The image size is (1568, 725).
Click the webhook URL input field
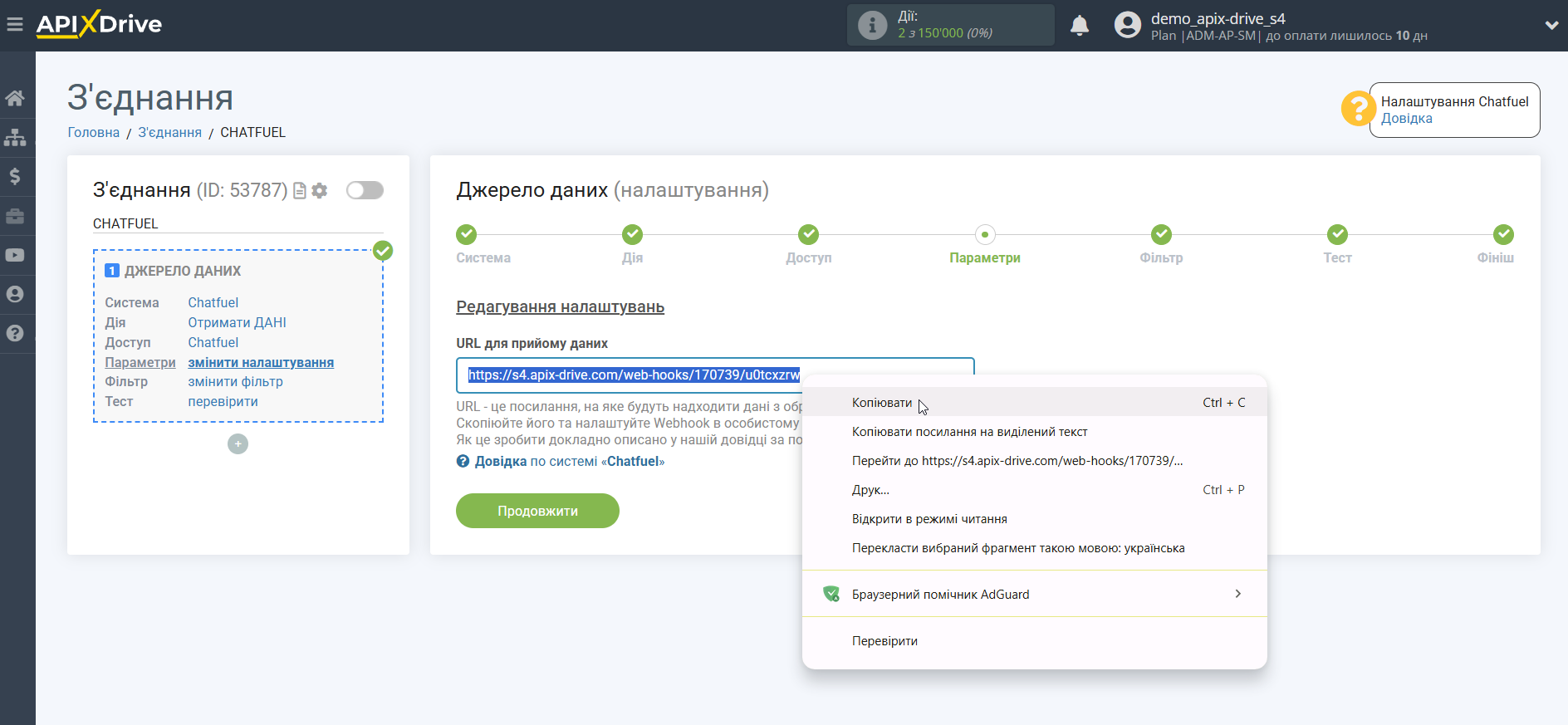coord(715,375)
